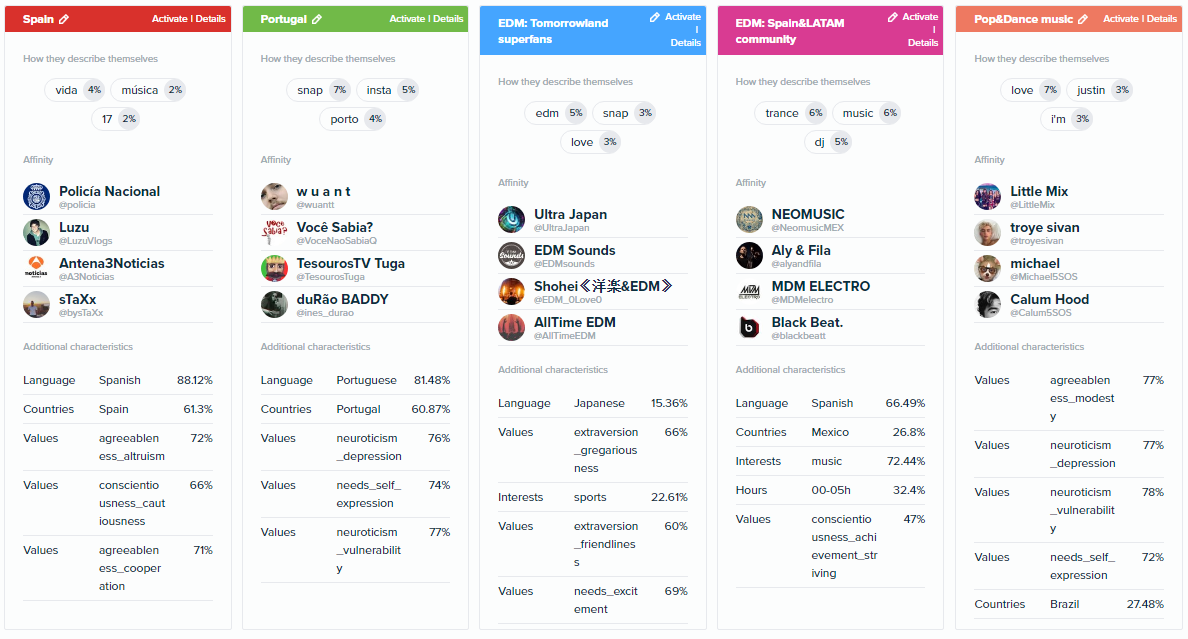Screen dimensions: 1188x639
Task: Open the Calum Hood account name
Action: tap(1050, 299)
